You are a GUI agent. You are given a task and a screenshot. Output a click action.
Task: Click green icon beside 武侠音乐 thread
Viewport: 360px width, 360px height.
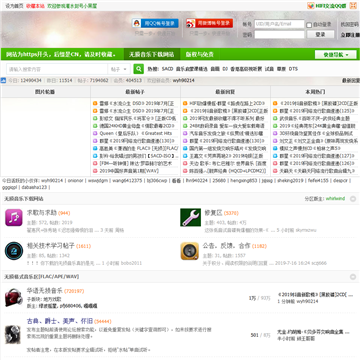275,118
